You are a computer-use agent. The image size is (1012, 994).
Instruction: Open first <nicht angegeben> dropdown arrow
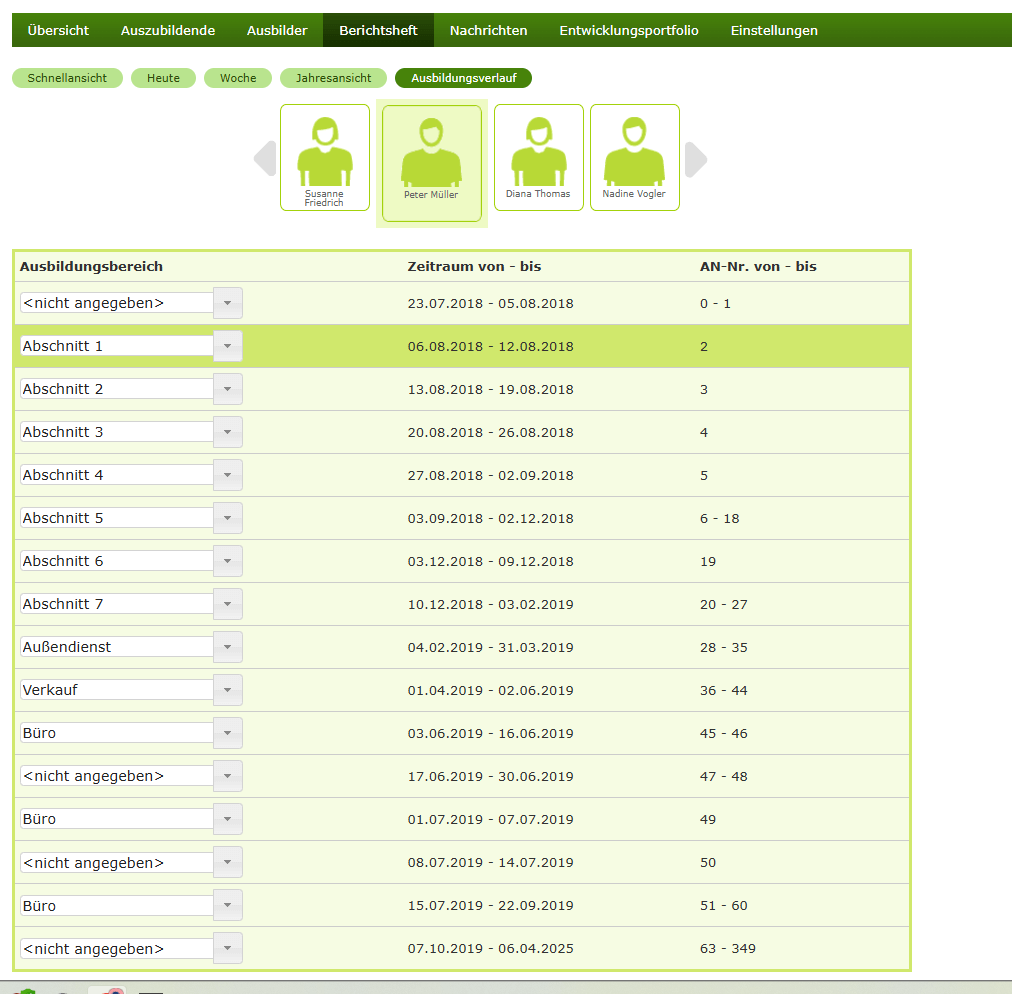pos(228,303)
